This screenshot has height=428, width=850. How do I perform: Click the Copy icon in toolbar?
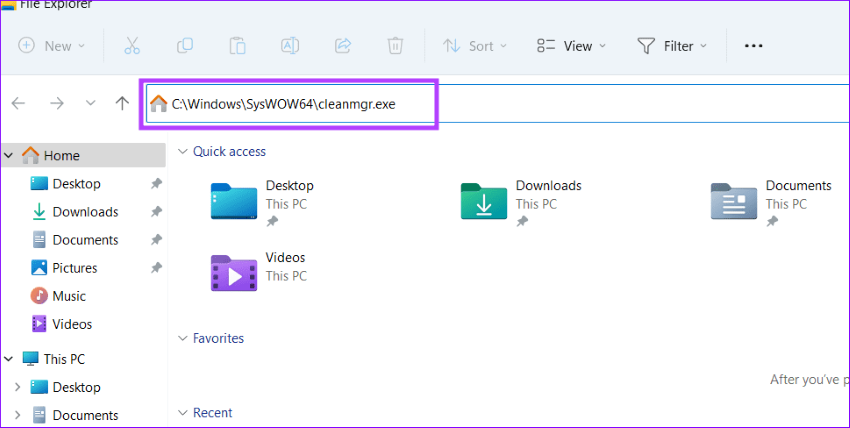coord(185,46)
